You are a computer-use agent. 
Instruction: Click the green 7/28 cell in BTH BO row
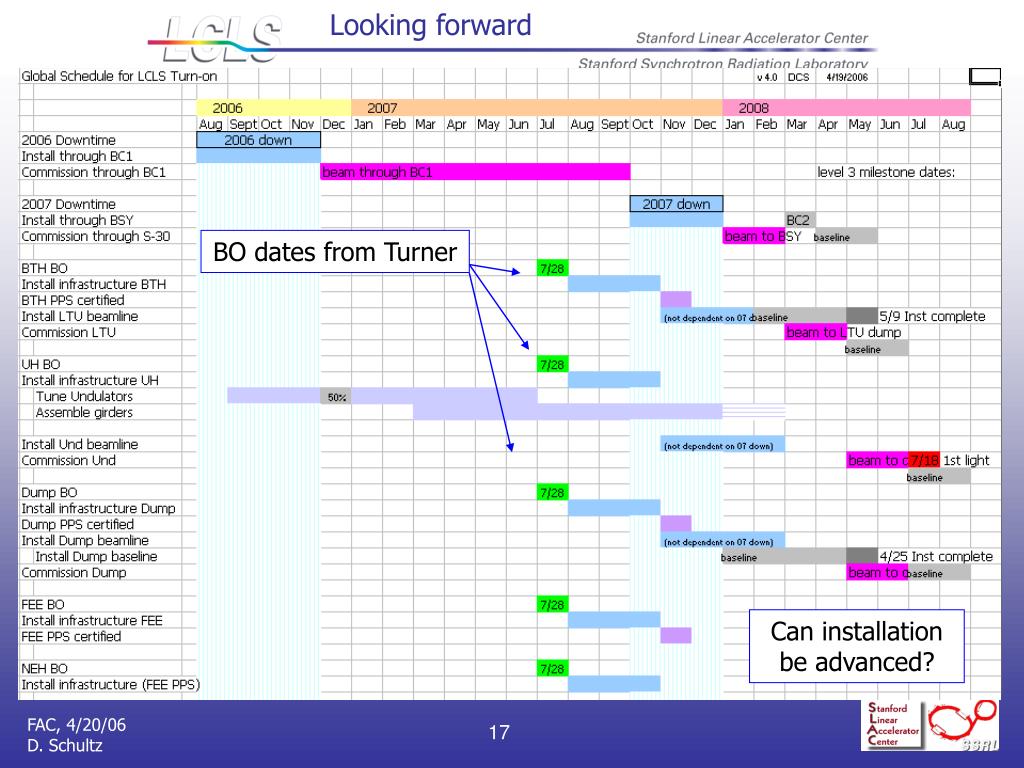pyautogui.click(x=552, y=268)
